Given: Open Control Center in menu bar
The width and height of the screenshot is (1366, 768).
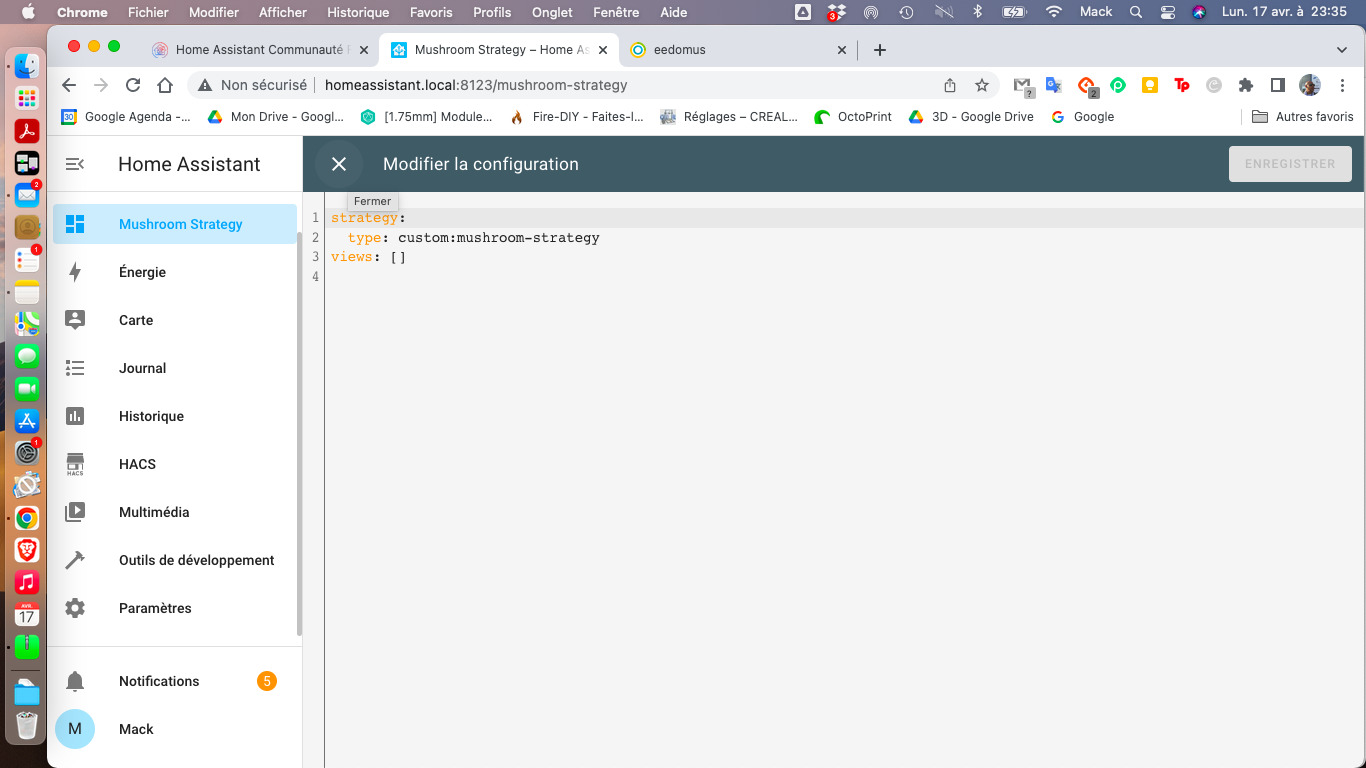Looking at the screenshot, I should point(1168,12).
